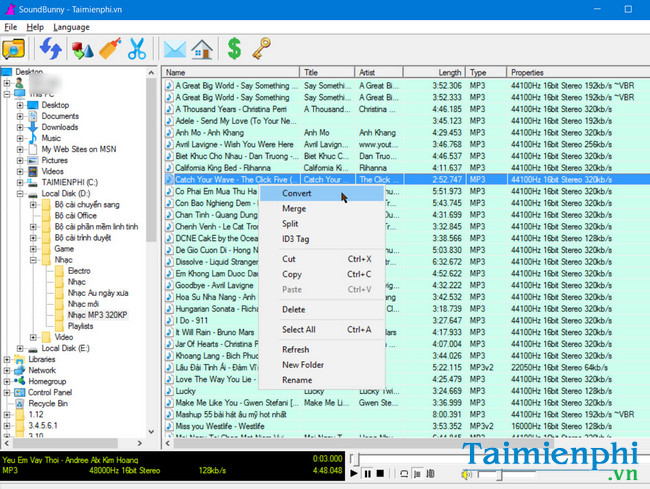Open the File menu
Viewport: 650px width, 489px height.
[10, 27]
